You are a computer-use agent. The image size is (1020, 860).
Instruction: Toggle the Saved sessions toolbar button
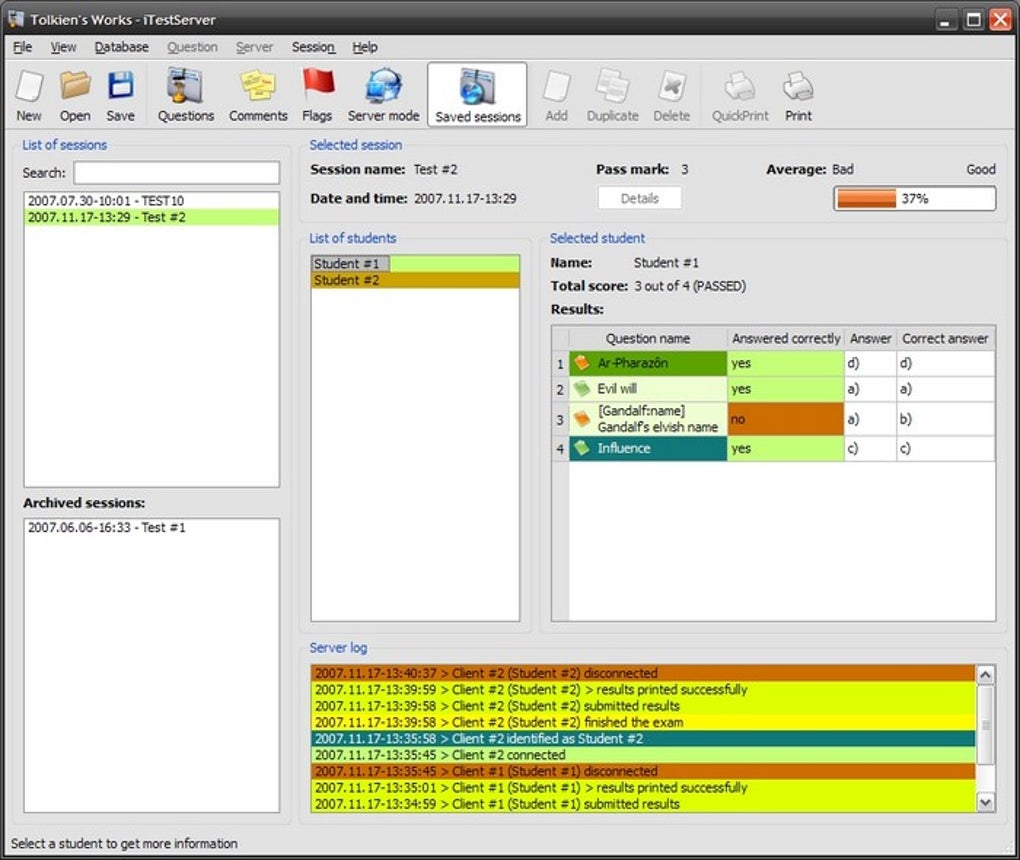click(477, 95)
